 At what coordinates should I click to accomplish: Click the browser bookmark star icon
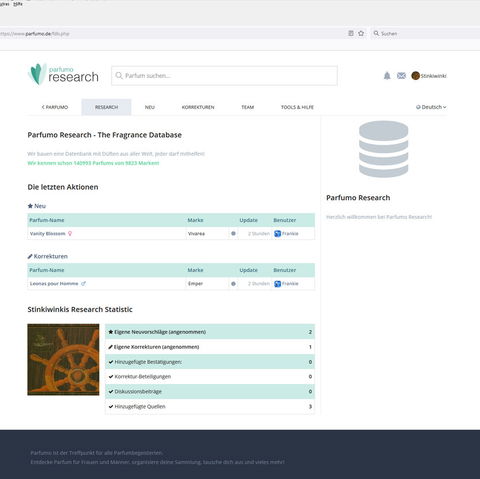click(361, 33)
